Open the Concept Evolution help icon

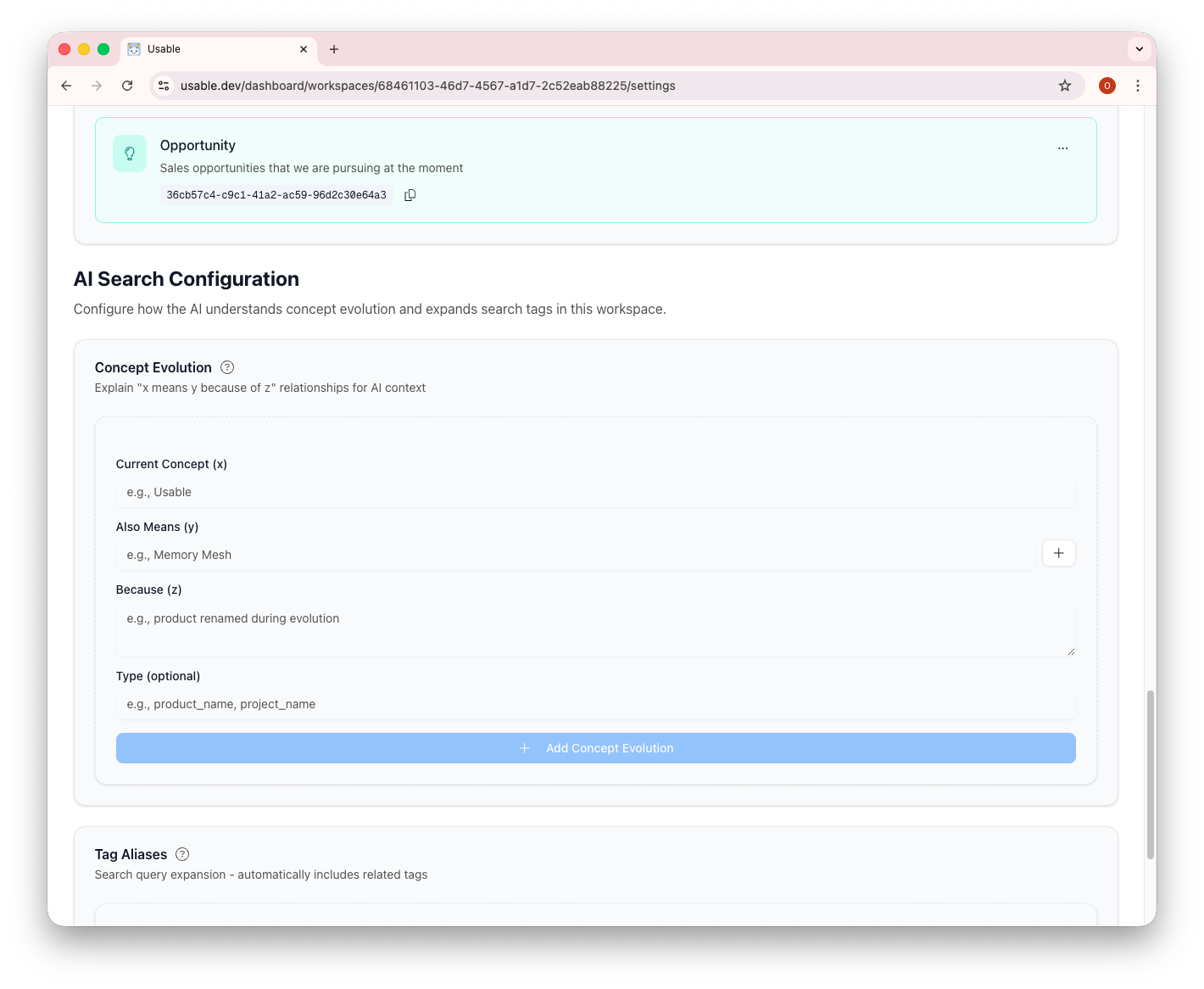pyautogui.click(x=226, y=366)
